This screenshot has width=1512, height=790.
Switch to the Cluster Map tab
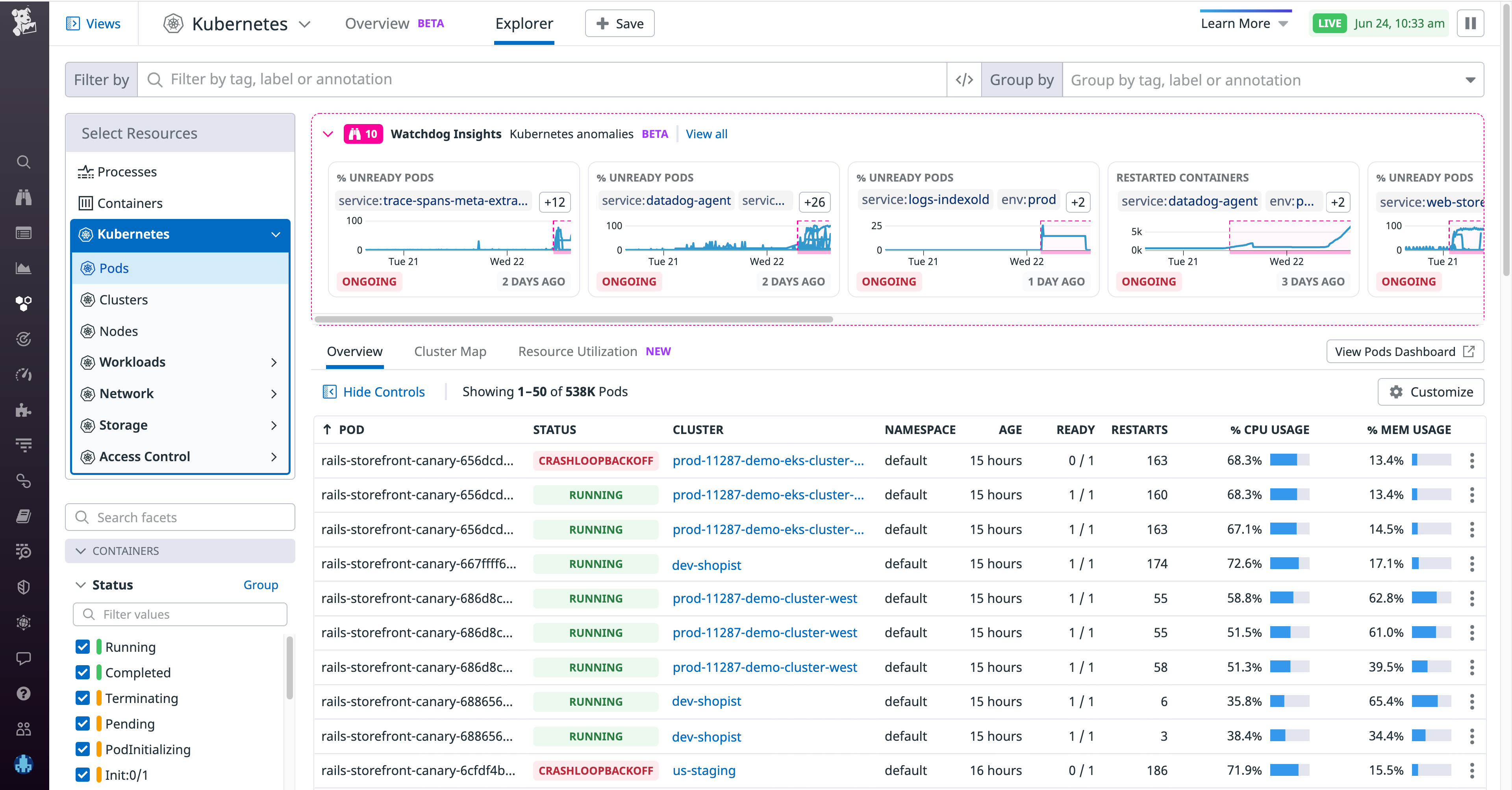(x=450, y=351)
